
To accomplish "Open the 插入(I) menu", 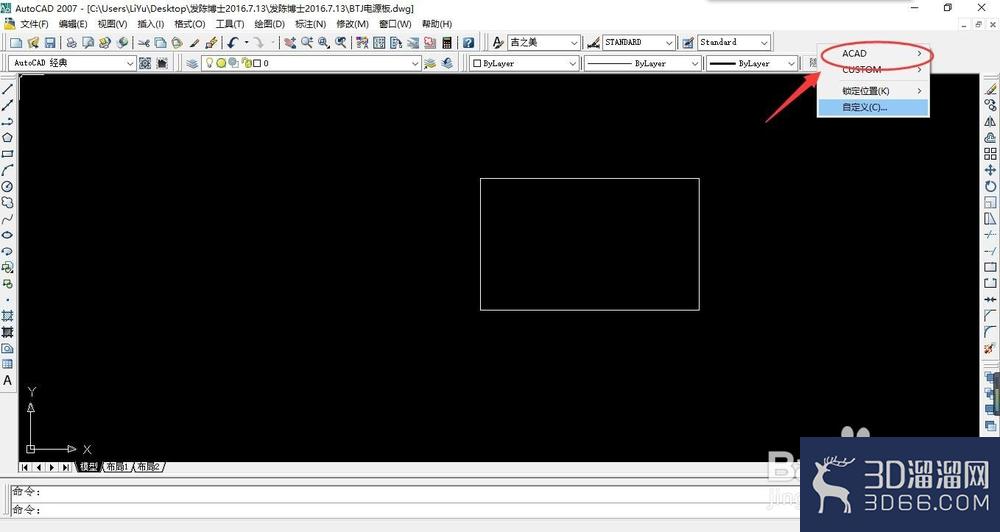I will [151, 24].
